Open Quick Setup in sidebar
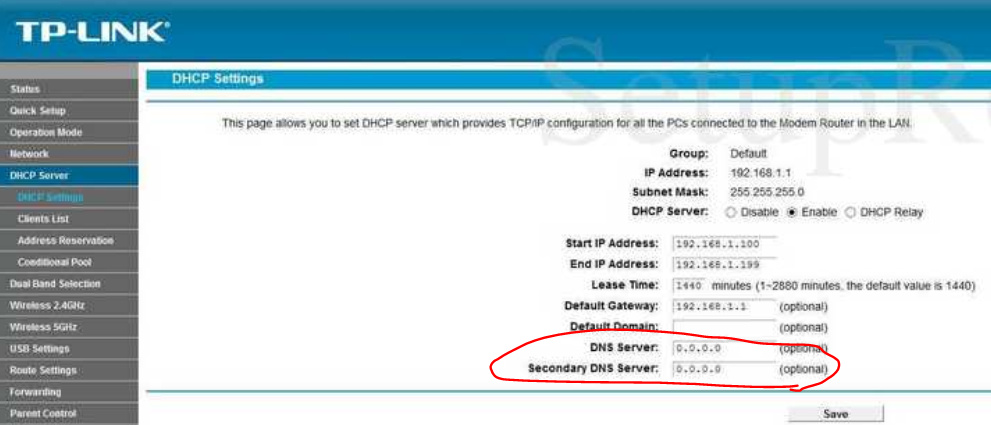 (x=37, y=111)
